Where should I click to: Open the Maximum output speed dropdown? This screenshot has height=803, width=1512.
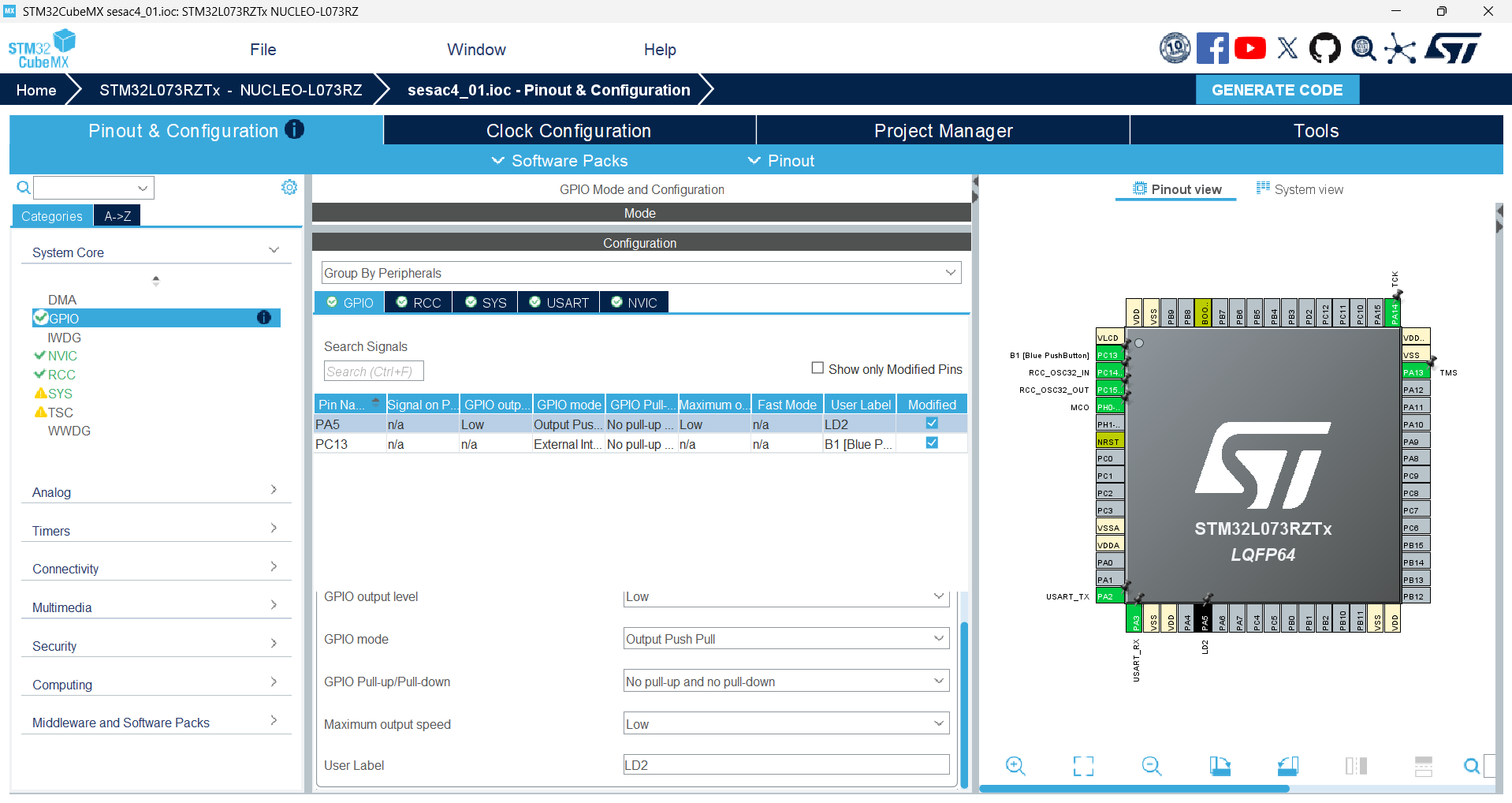pos(786,724)
